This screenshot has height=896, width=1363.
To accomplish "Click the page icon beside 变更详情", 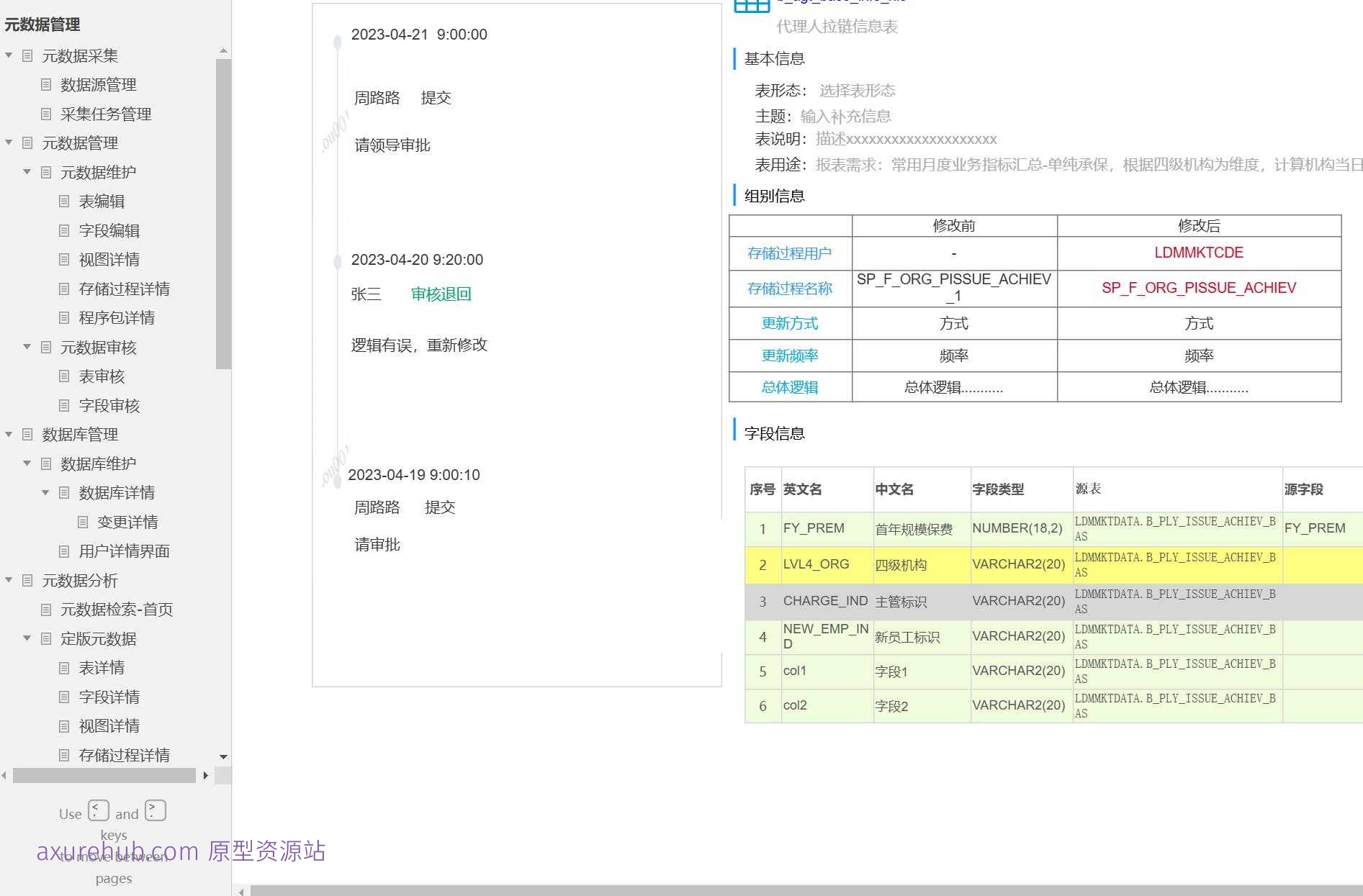I will tap(82, 522).
